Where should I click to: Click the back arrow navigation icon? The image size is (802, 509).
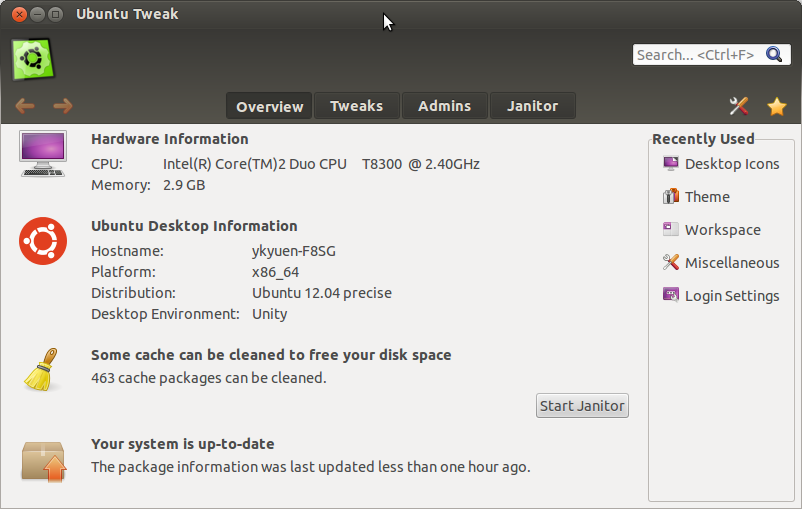[x=25, y=106]
